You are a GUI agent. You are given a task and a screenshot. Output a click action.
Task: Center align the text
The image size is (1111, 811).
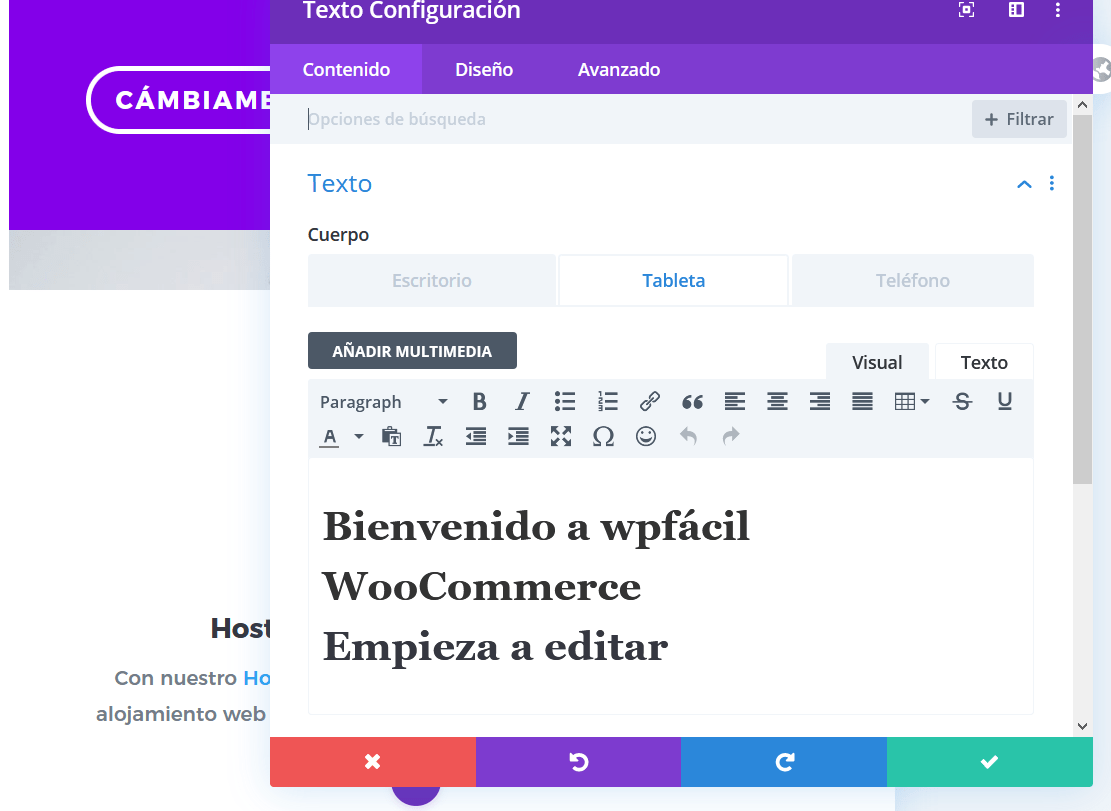[777, 402]
